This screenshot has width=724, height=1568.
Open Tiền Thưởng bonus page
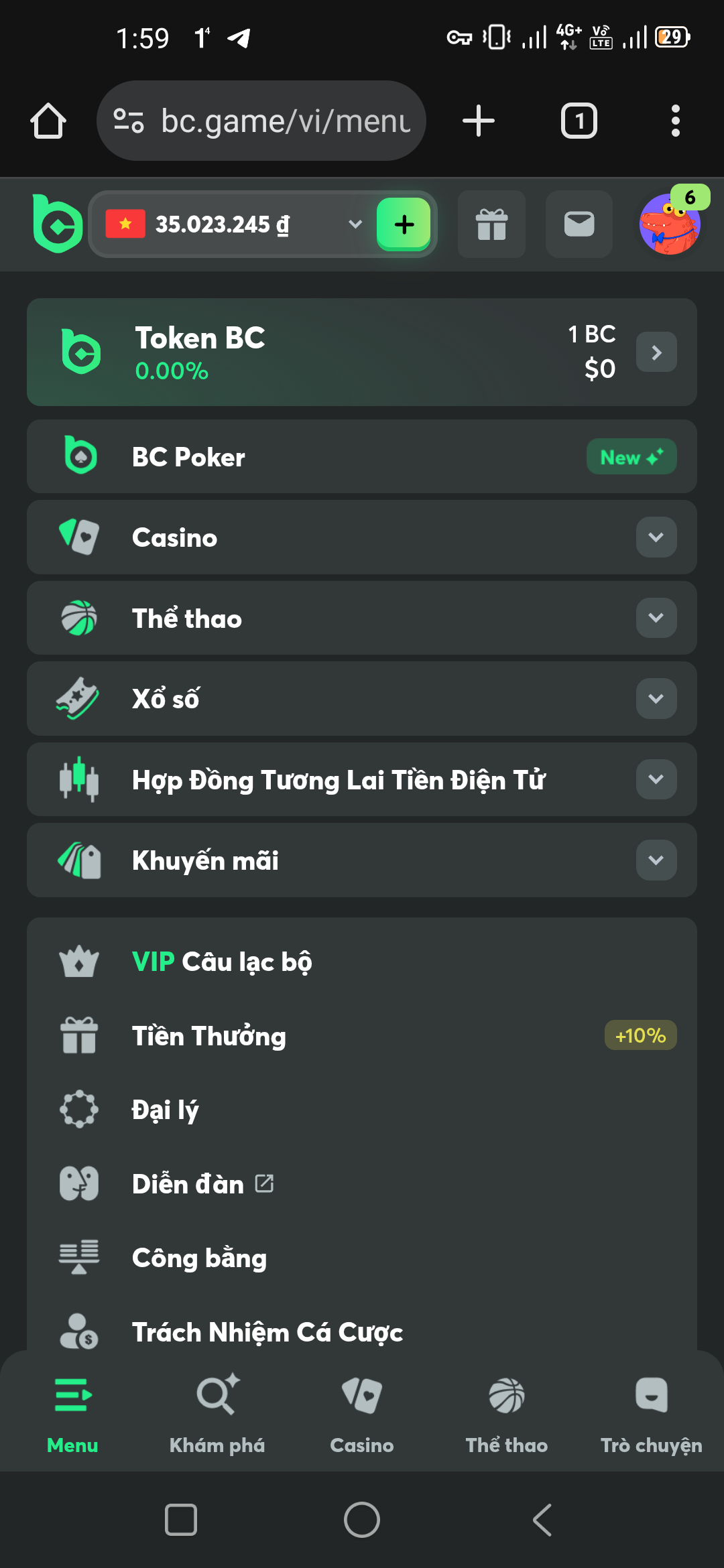tap(209, 1036)
